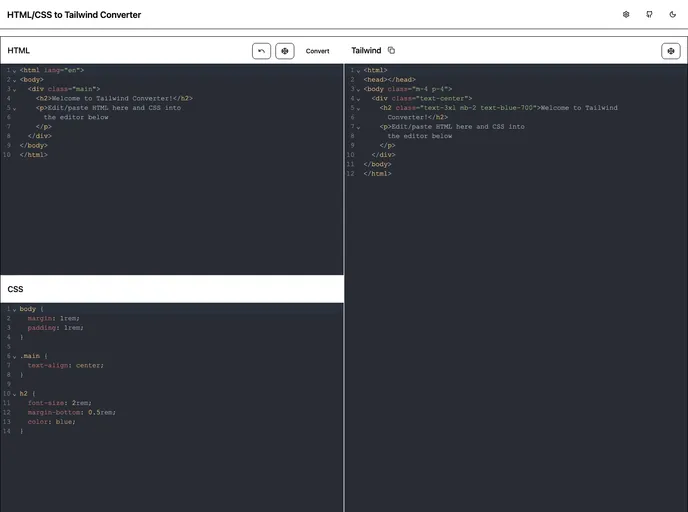Click the 'margin: 1rem;' line in CSS

pyautogui.click(x=54, y=318)
